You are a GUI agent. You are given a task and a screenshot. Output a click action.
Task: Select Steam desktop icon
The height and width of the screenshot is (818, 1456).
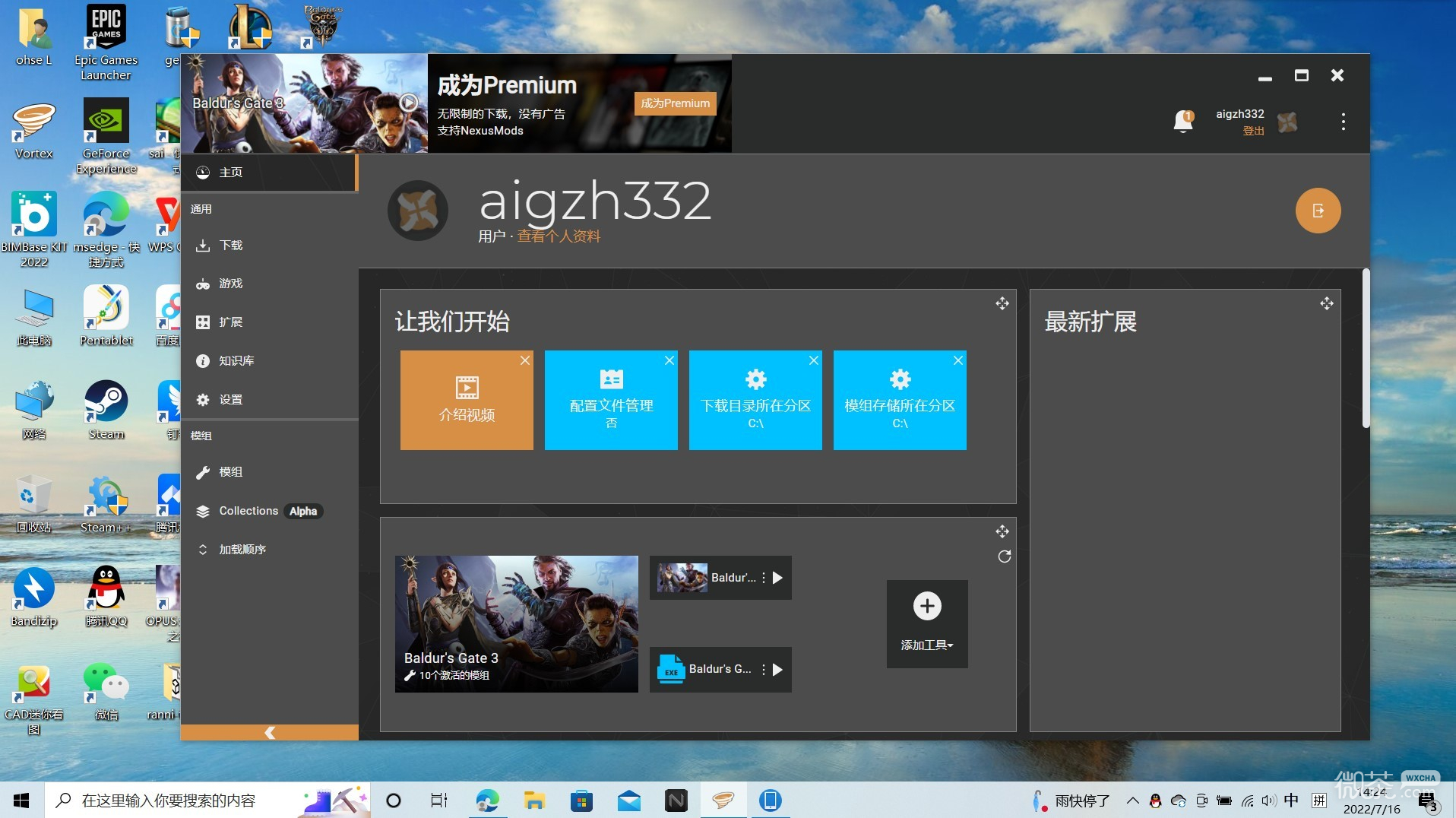[106, 411]
